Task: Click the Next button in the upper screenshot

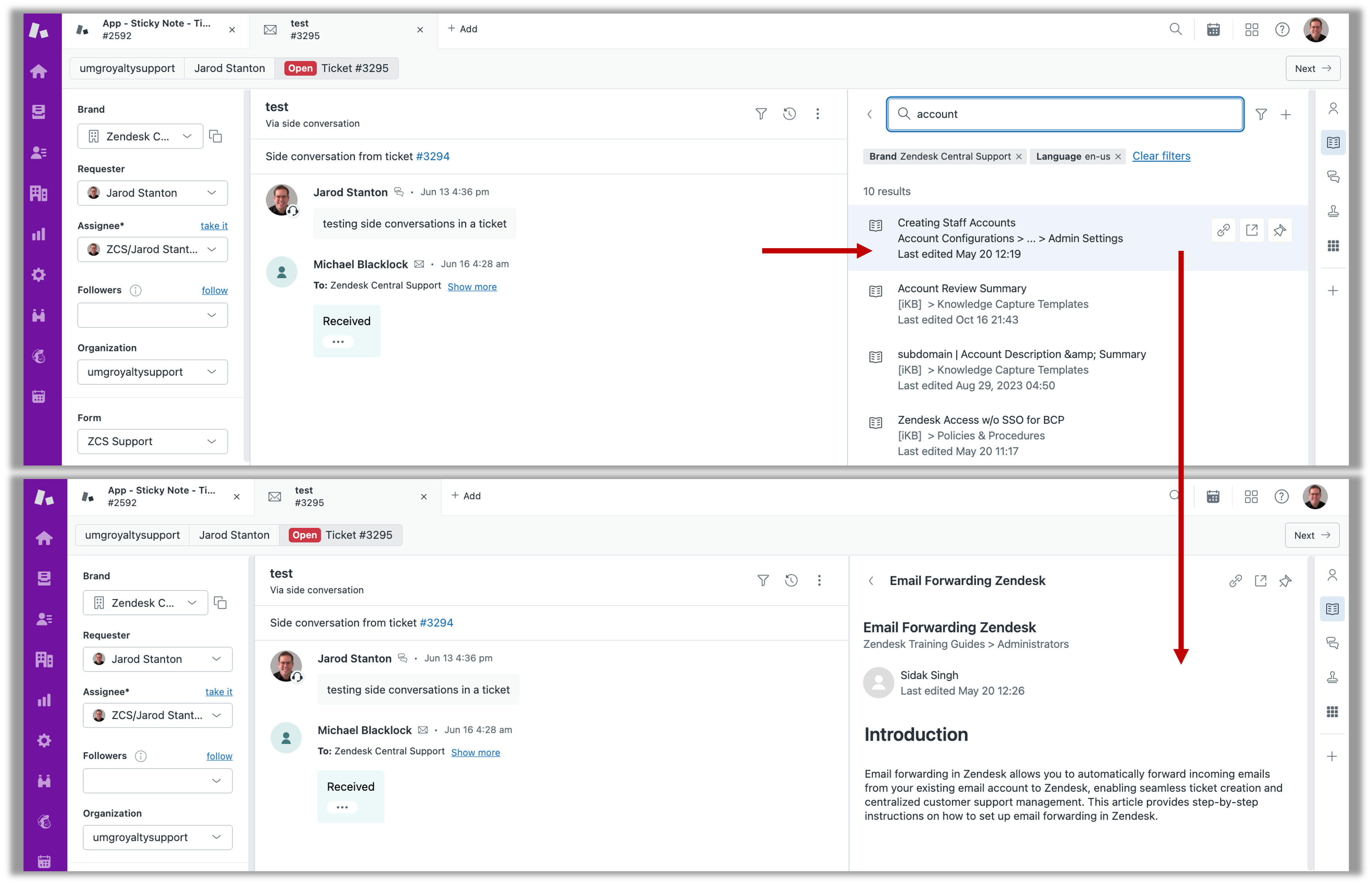Action: (1312, 68)
